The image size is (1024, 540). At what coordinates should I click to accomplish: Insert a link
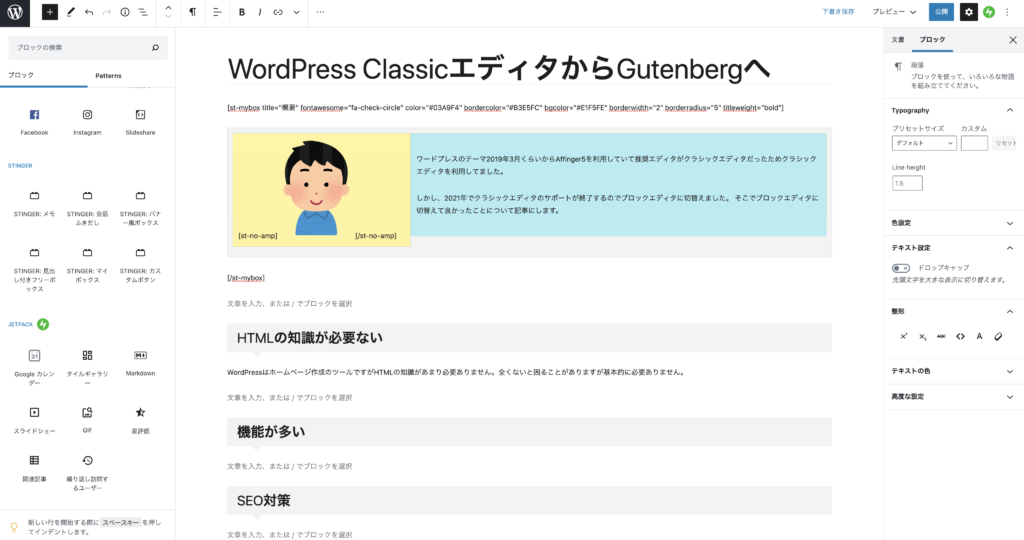pos(278,12)
